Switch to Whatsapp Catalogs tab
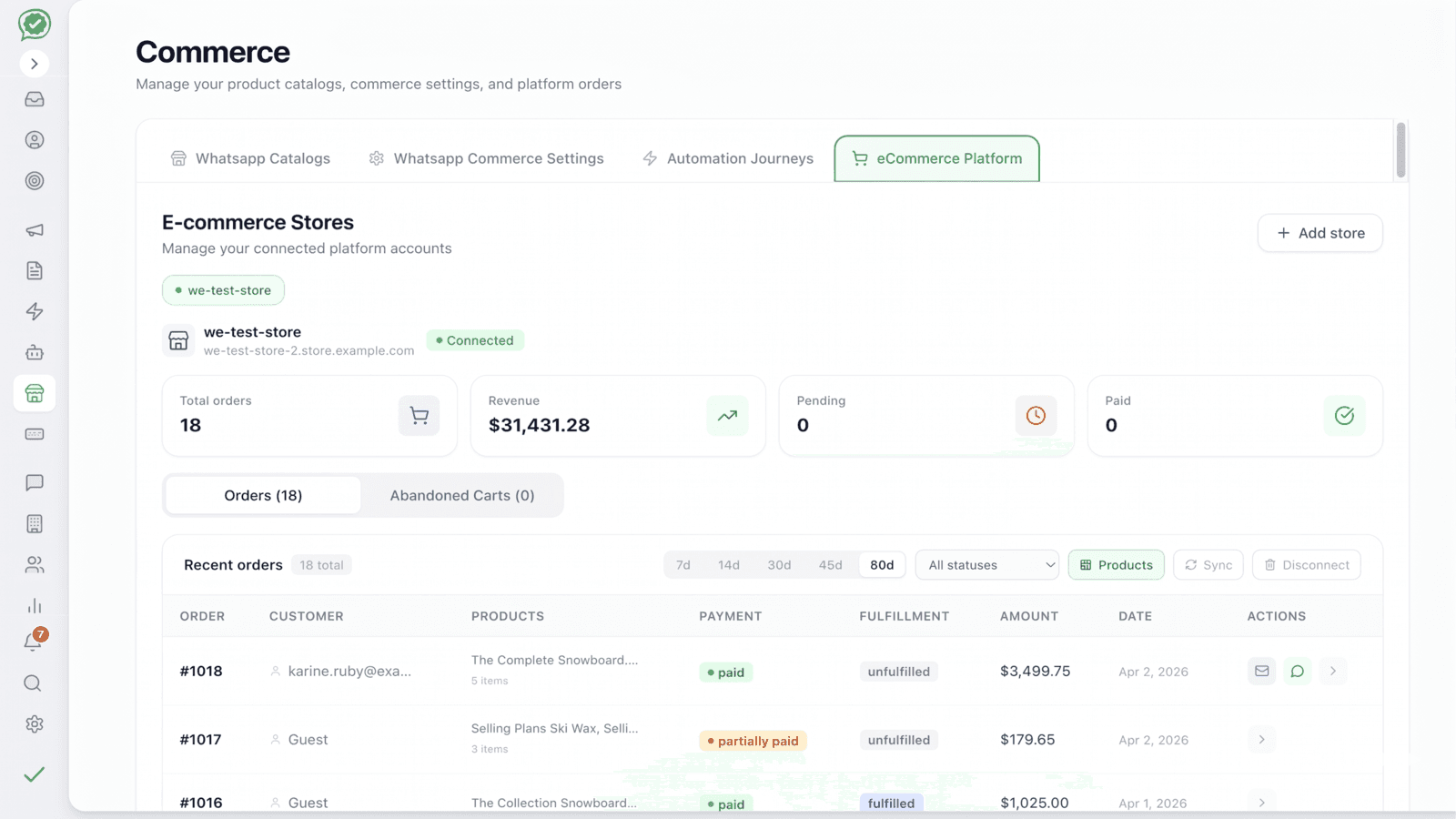1456x819 pixels. click(x=250, y=158)
